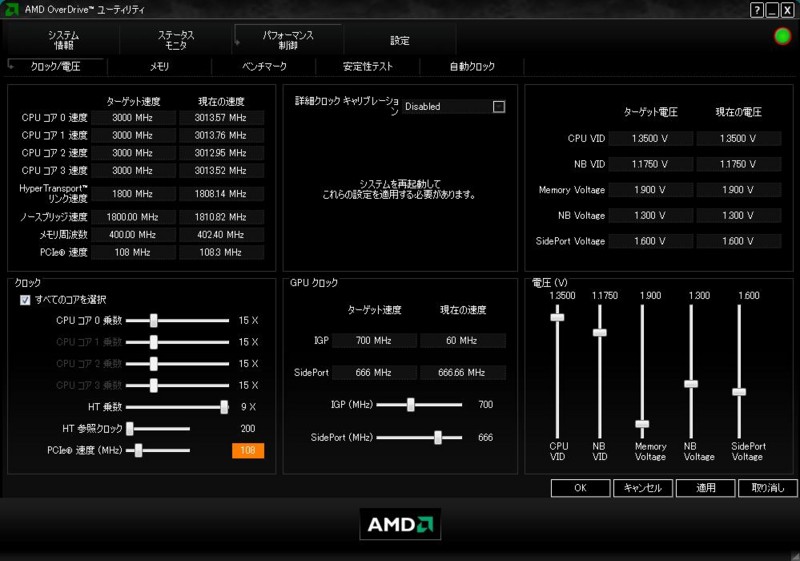Click CPU コア 0 target speed 3000 MHz
800x561 pixels.
133,118
